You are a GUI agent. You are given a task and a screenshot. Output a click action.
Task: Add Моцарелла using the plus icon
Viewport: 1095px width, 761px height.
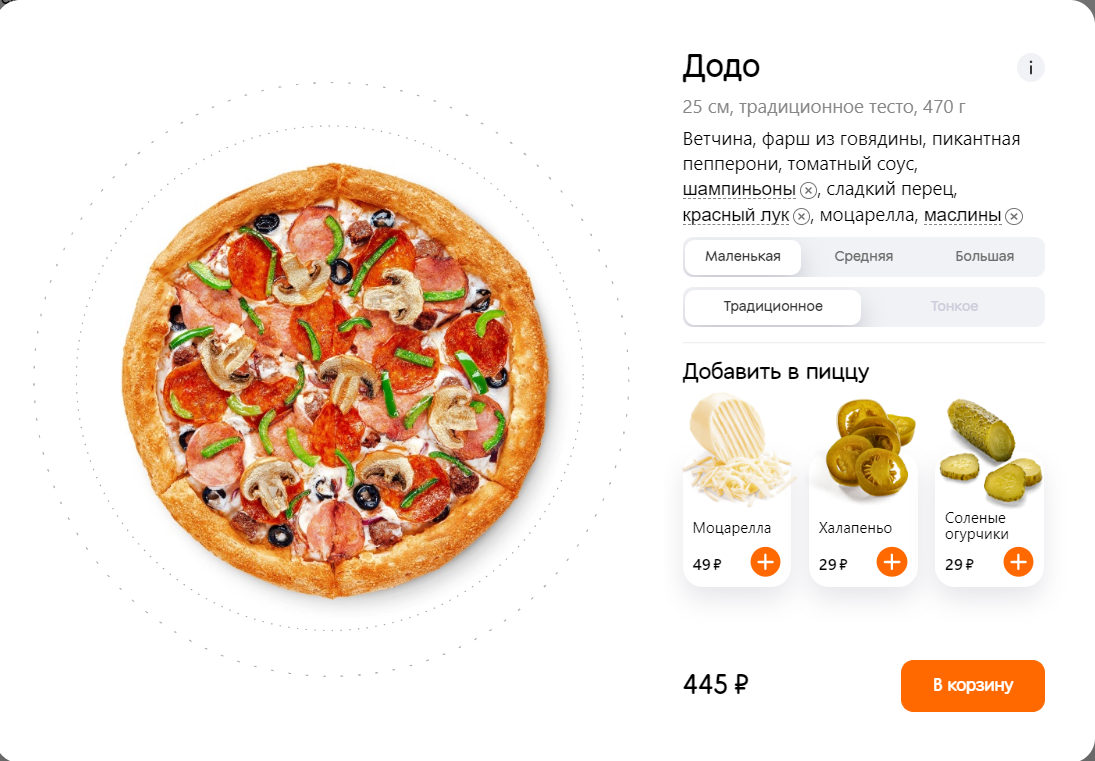765,562
